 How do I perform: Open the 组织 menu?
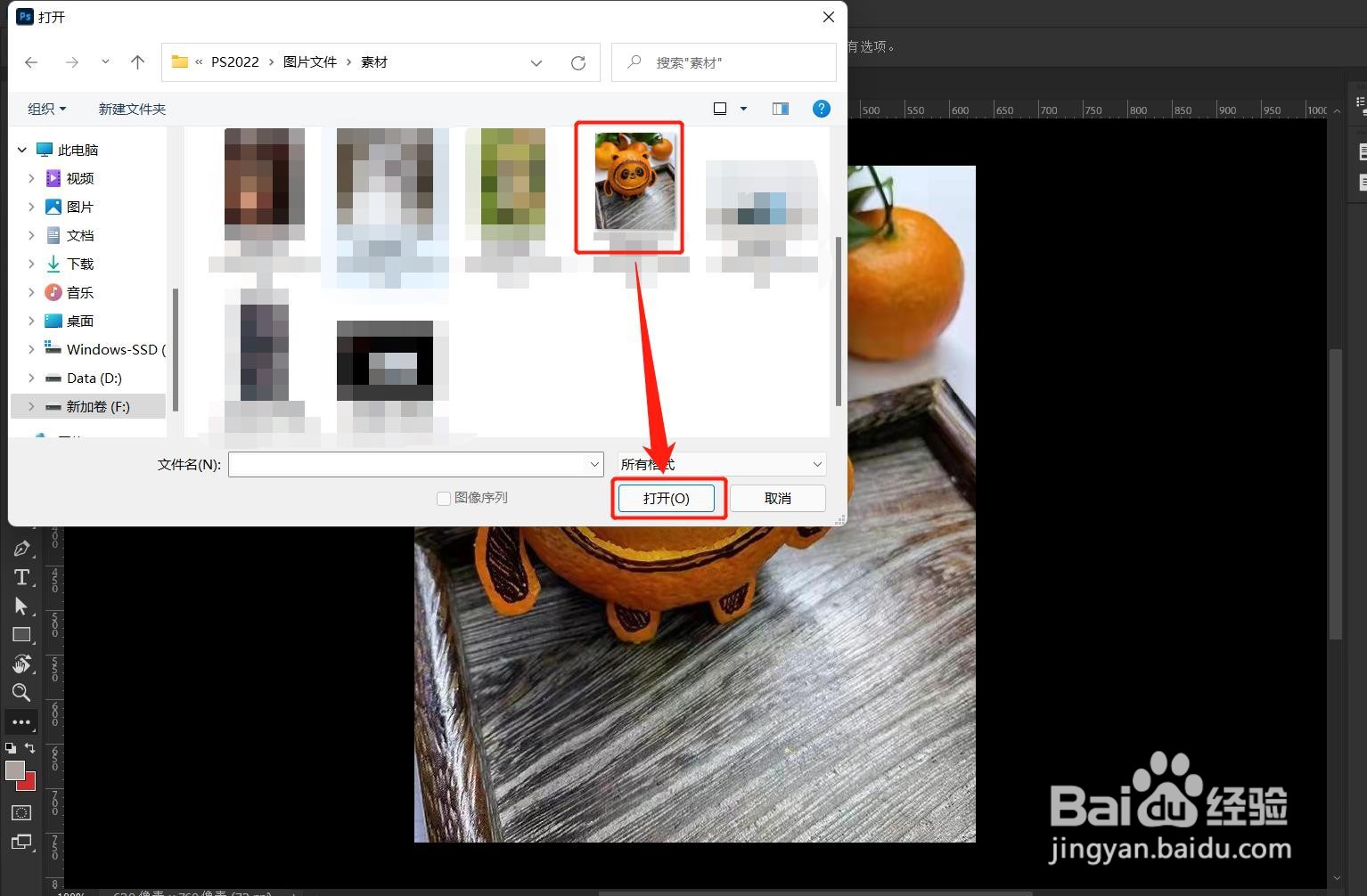46,109
